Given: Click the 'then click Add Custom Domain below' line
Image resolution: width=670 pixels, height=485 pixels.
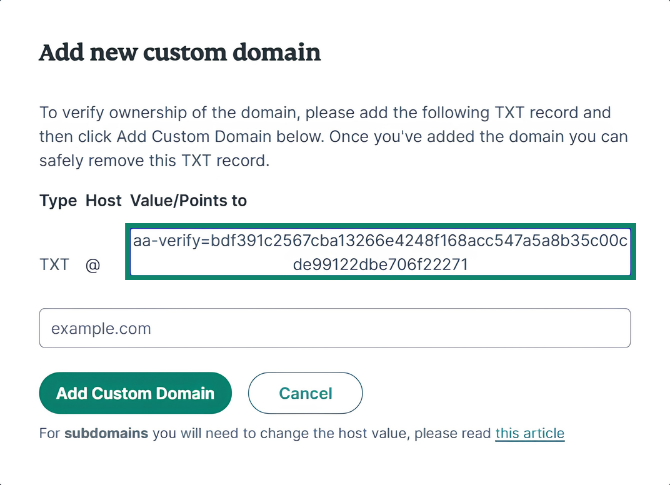Looking at the screenshot, I should 333,137.
